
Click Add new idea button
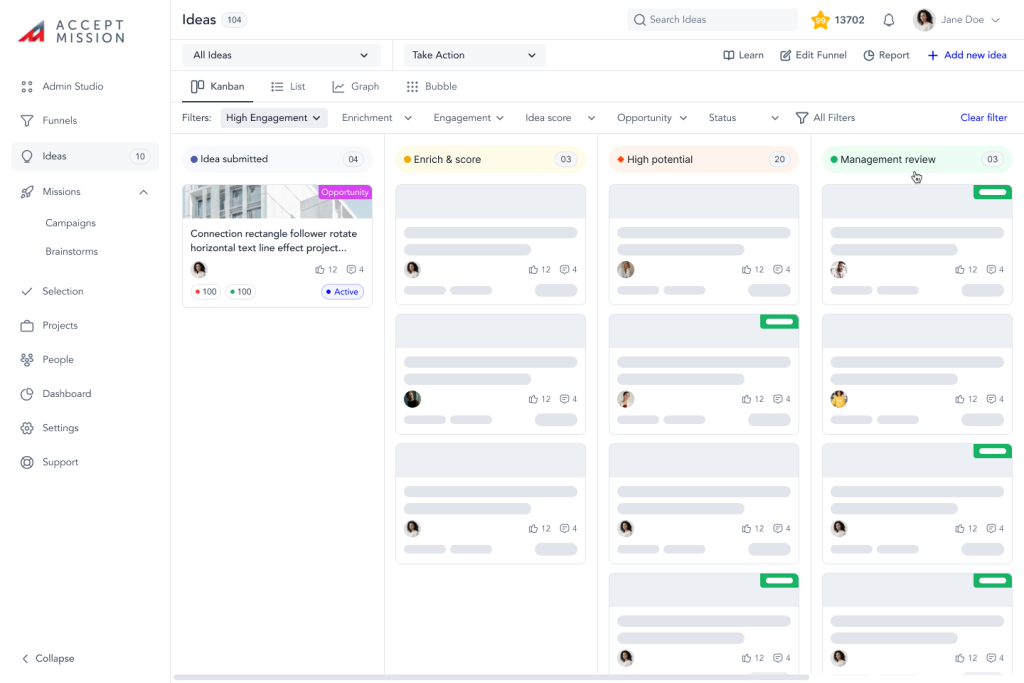pyautogui.click(x=966, y=55)
